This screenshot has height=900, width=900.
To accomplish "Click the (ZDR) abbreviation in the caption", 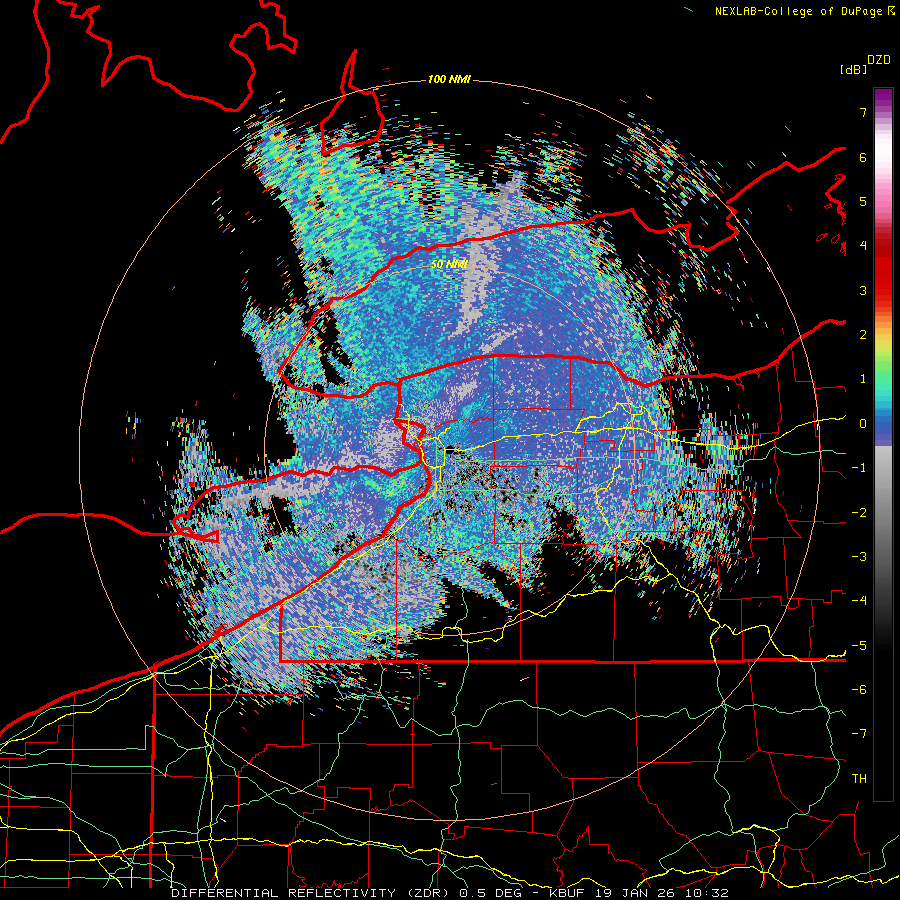I will tap(429, 893).
